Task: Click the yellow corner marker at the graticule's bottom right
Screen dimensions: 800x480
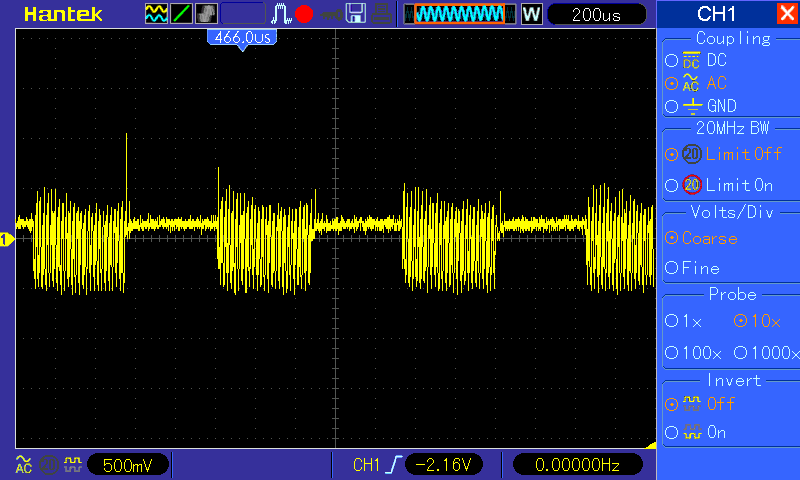Action: tap(651, 445)
